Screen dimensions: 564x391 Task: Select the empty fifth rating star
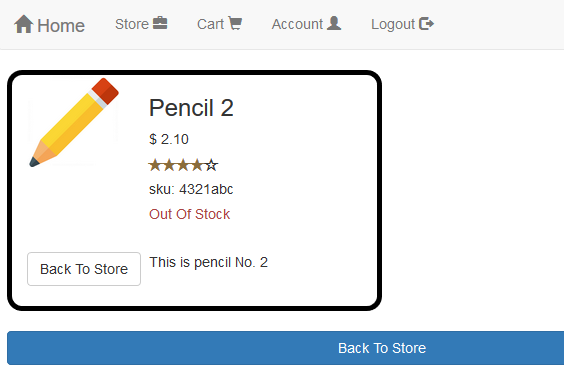click(x=211, y=165)
